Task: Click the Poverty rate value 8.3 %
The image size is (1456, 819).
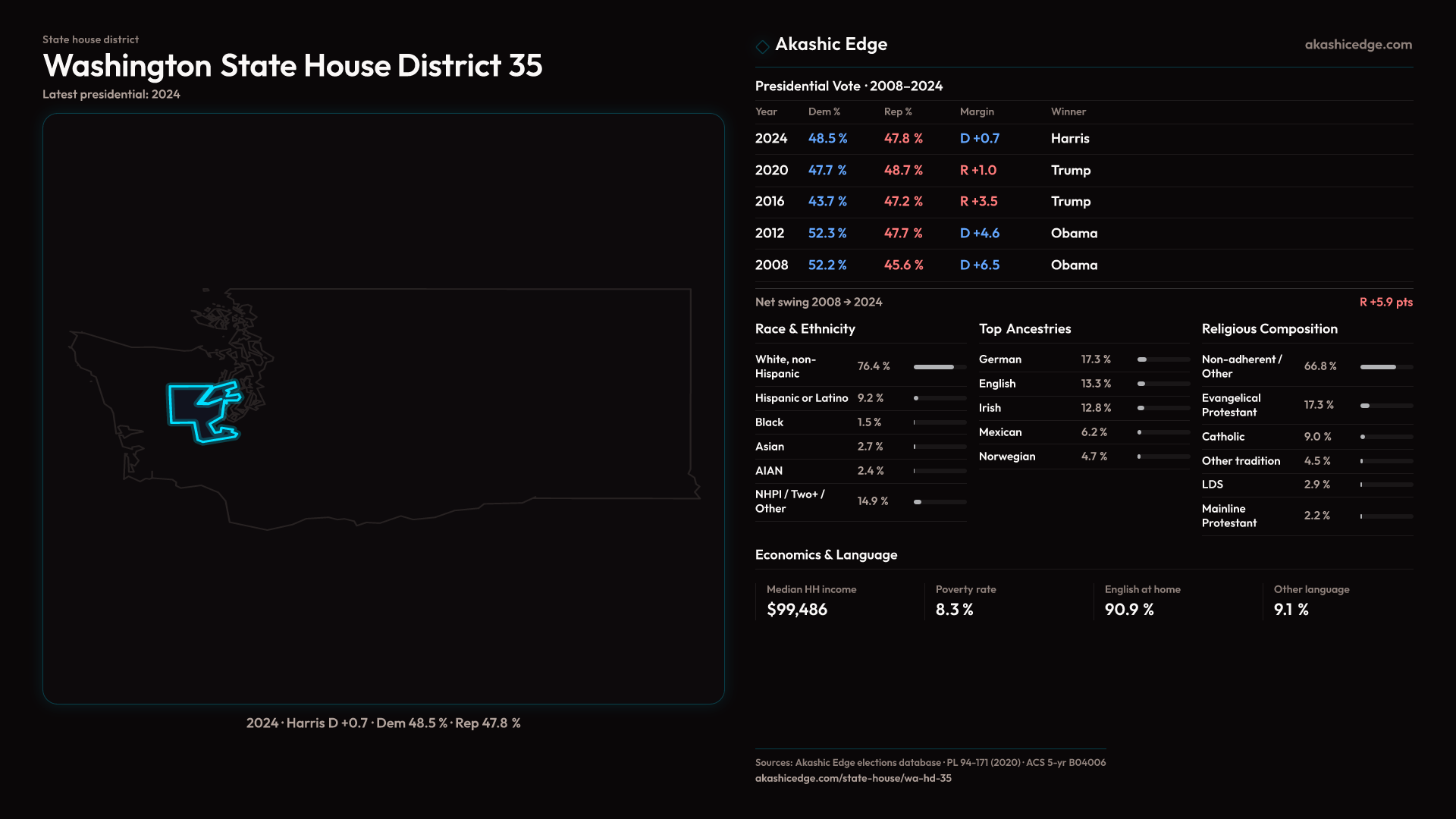Action: (954, 610)
